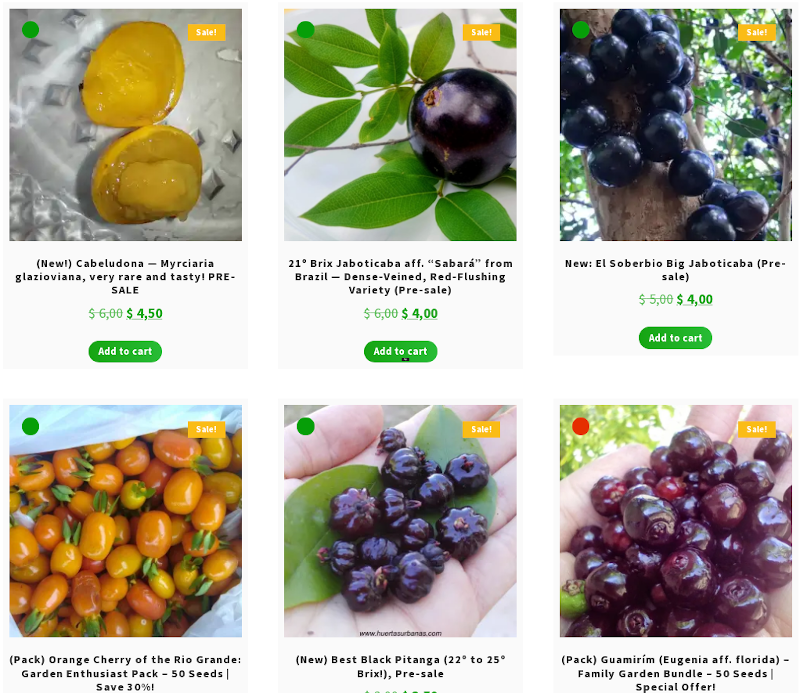800x693 pixels.
Task: Add 21° Brix Jaboticaba to cart
Action: [x=401, y=351]
